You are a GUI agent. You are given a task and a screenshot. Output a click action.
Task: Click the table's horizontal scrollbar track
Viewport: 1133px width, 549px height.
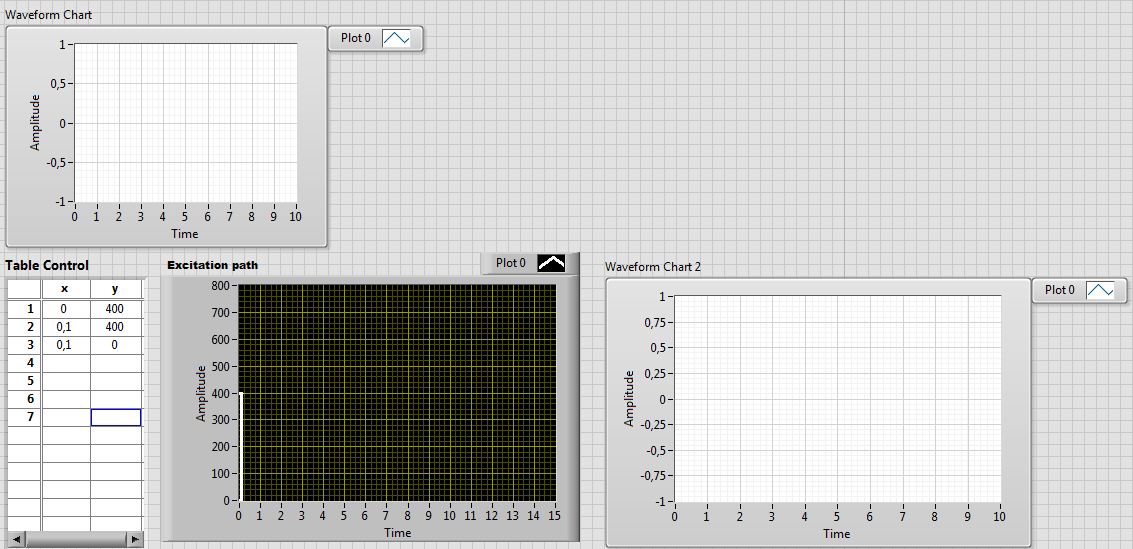75,540
